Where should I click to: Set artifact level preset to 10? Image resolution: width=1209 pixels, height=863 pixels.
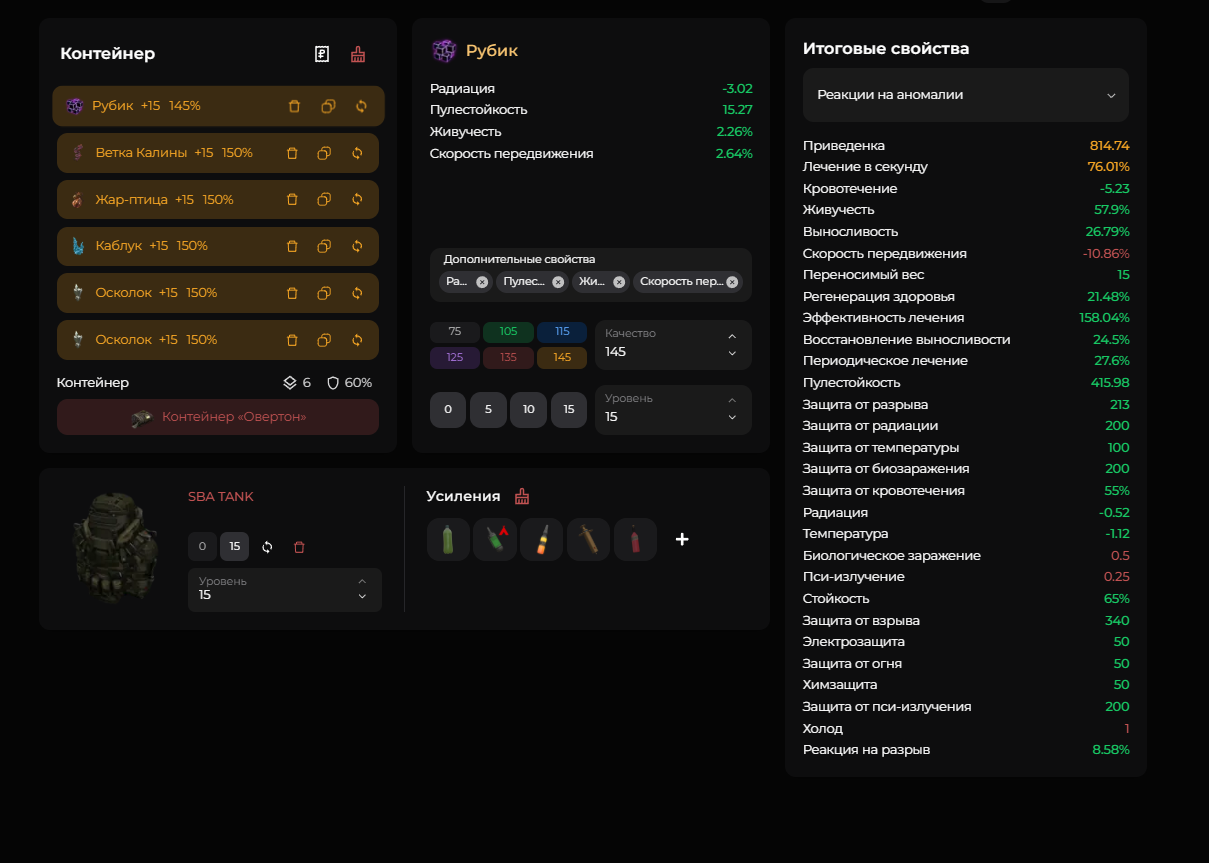pos(528,410)
